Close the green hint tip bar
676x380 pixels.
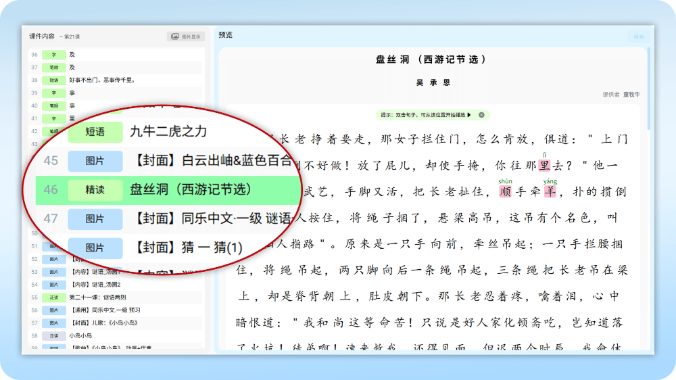[482, 115]
